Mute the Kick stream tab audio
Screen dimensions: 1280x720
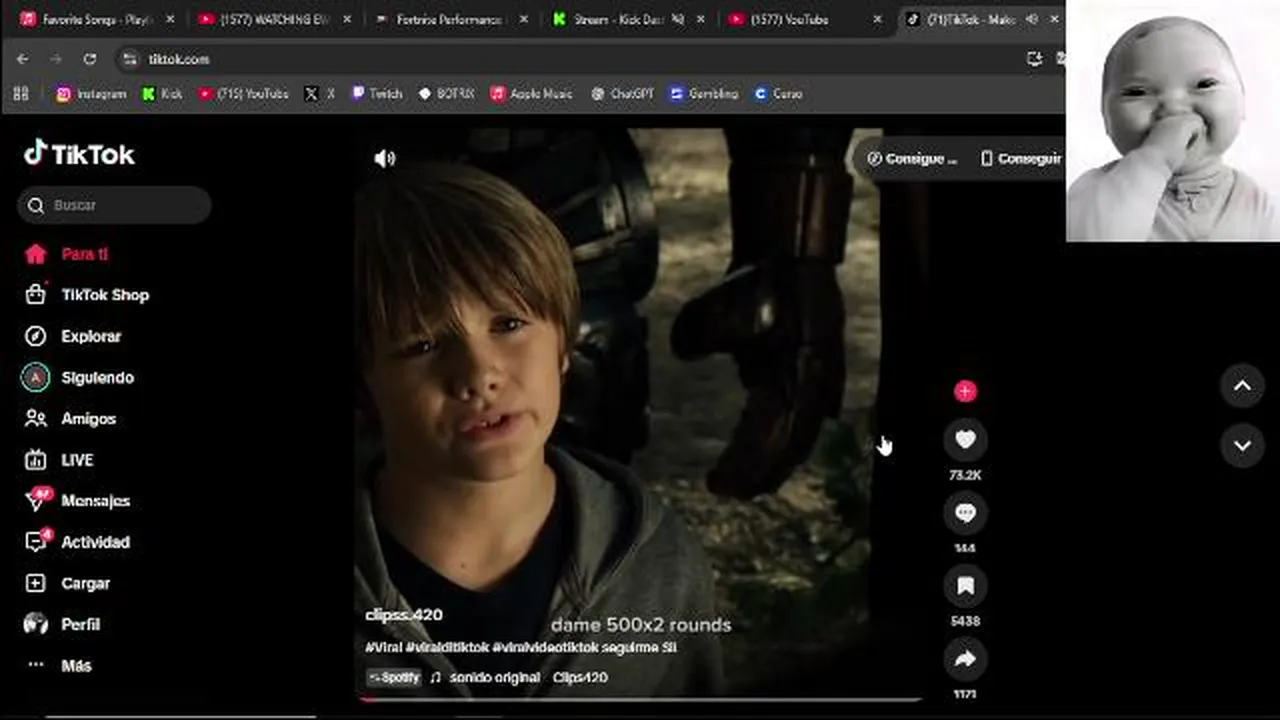(x=678, y=19)
